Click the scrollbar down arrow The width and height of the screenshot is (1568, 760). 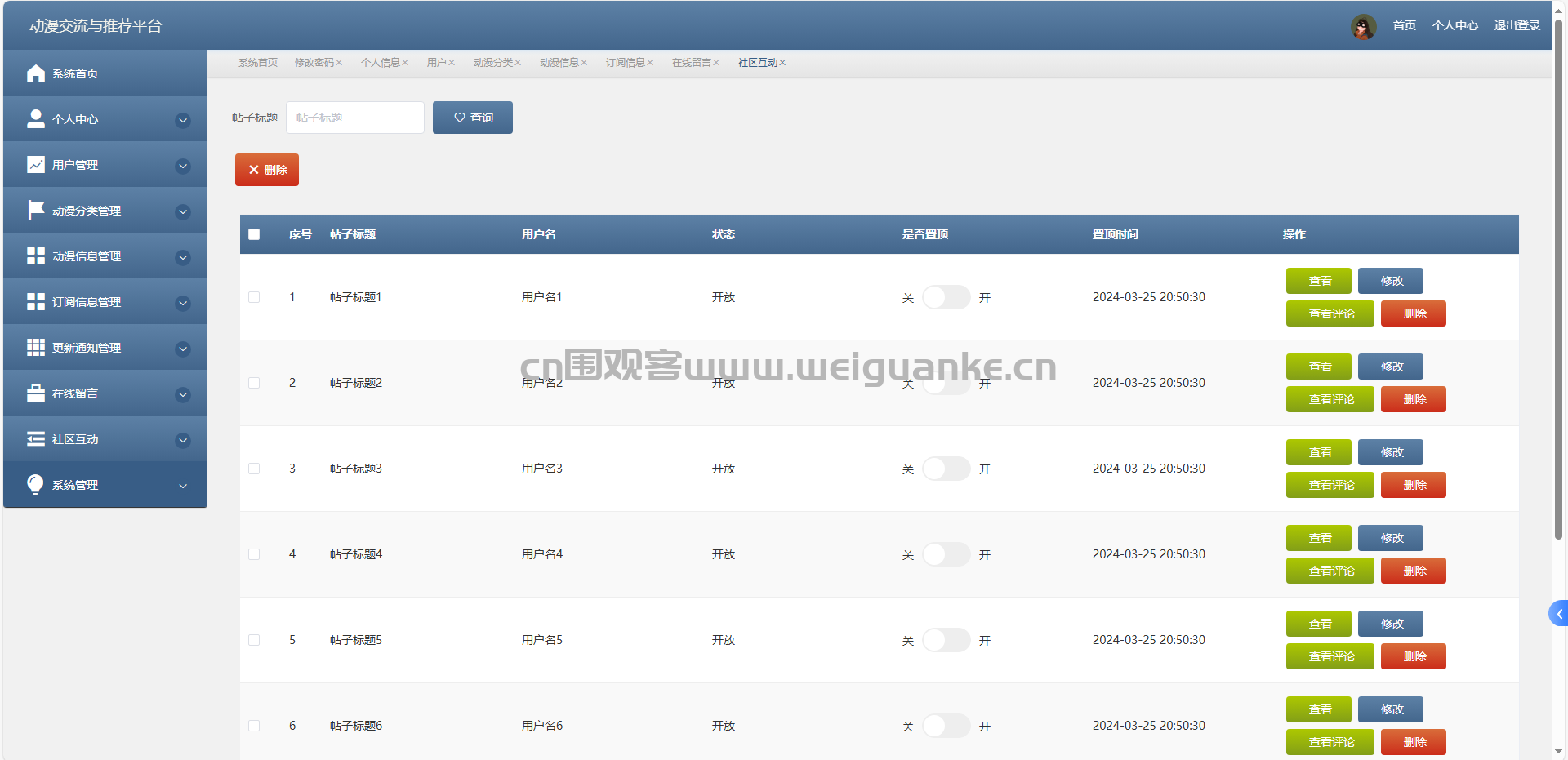(x=1559, y=752)
